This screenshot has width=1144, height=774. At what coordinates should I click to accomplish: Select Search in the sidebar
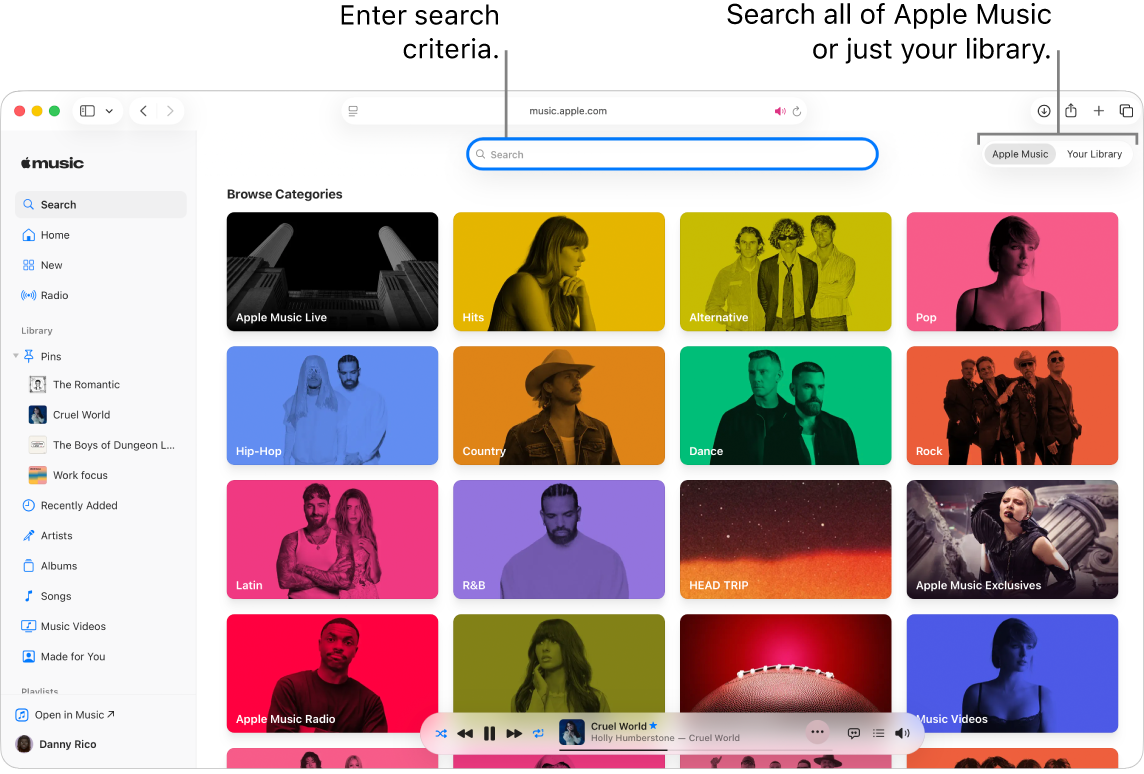[101, 204]
